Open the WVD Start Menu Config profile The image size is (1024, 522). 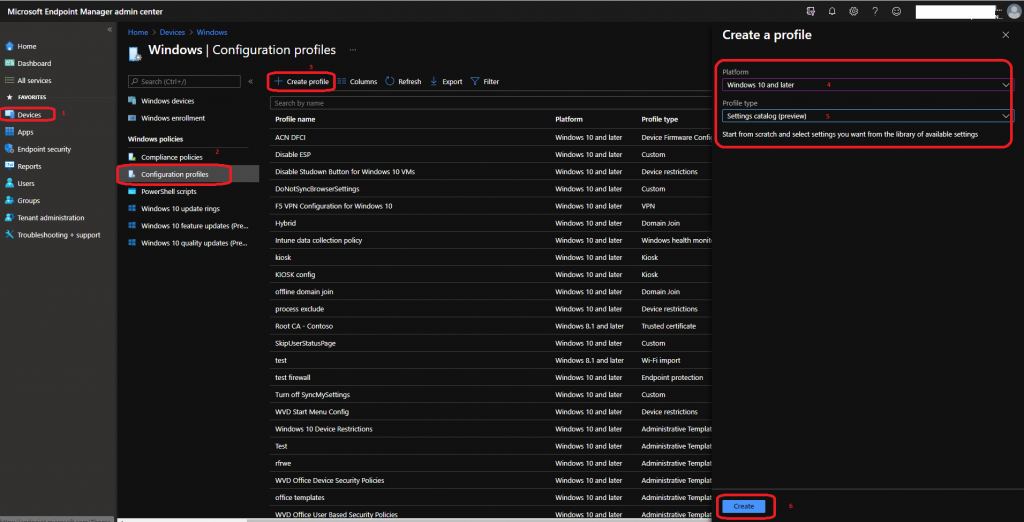point(312,412)
